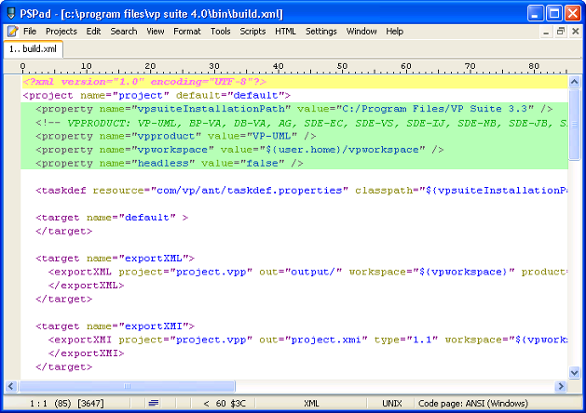The width and height of the screenshot is (586, 413).
Task: Click the target name="exportXML" line
Action: pos(115,258)
